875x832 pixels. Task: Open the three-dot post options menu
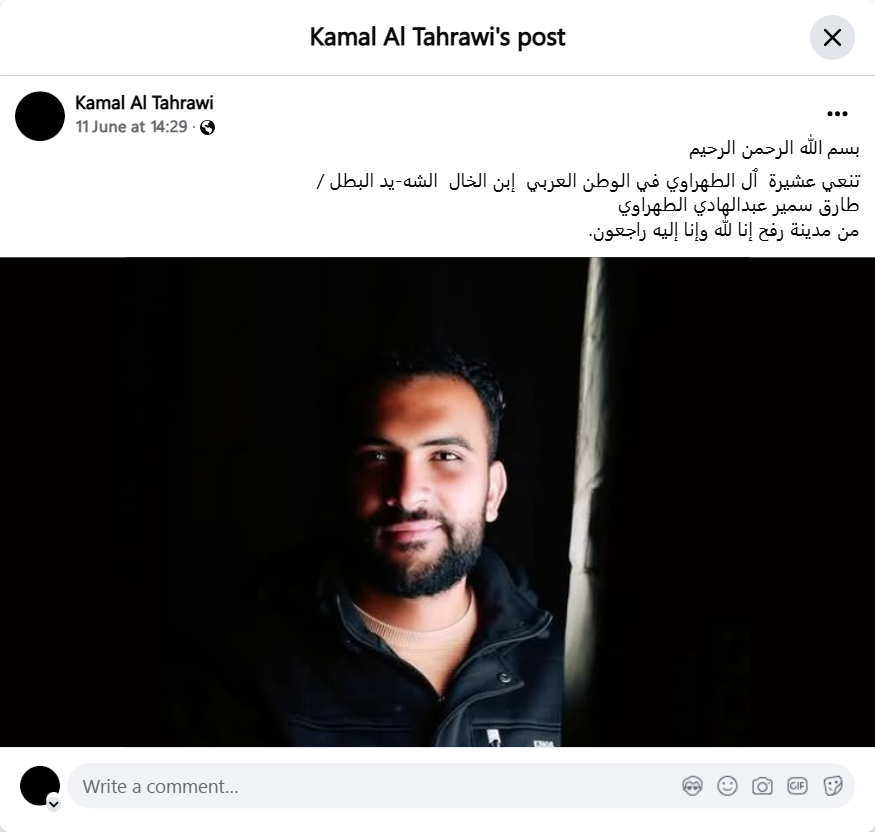tap(837, 114)
